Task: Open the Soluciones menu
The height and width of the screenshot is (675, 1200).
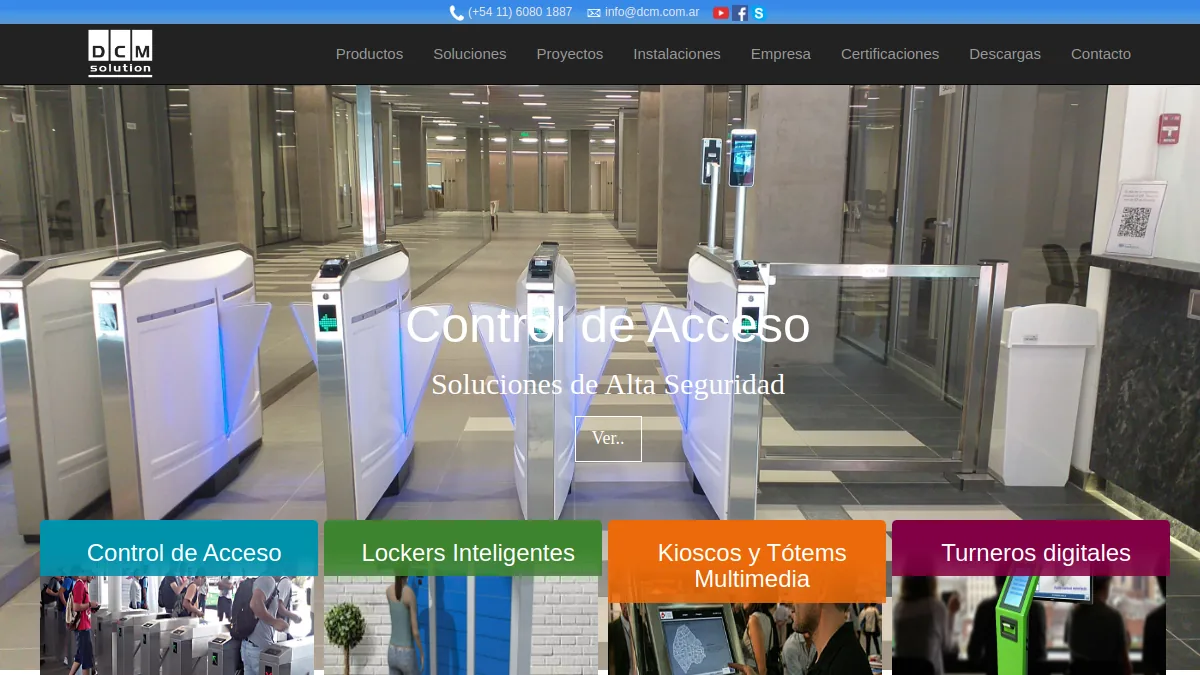Action: pos(470,54)
